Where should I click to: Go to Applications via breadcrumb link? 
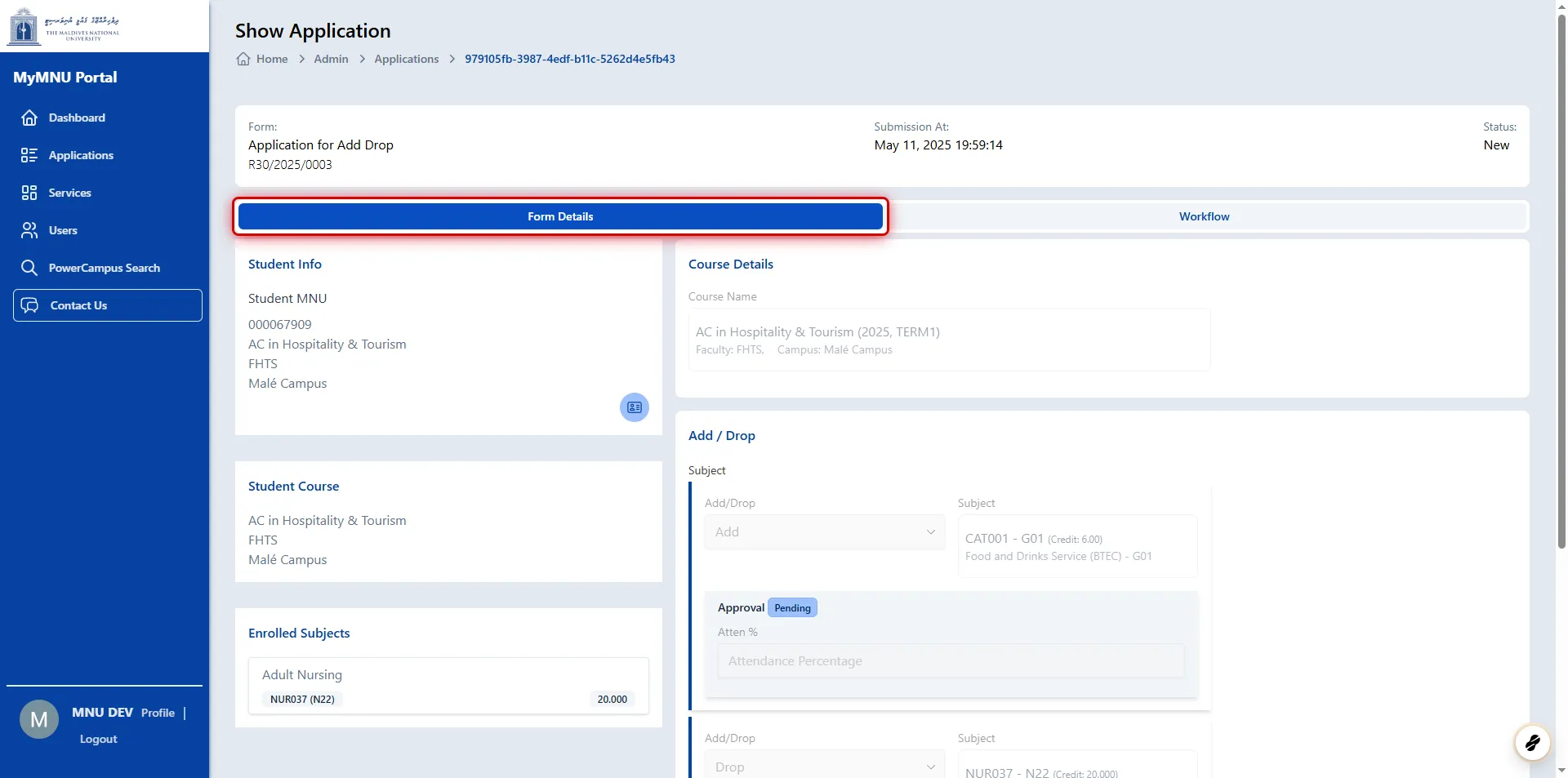pyautogui.click(x=407, y=59)
